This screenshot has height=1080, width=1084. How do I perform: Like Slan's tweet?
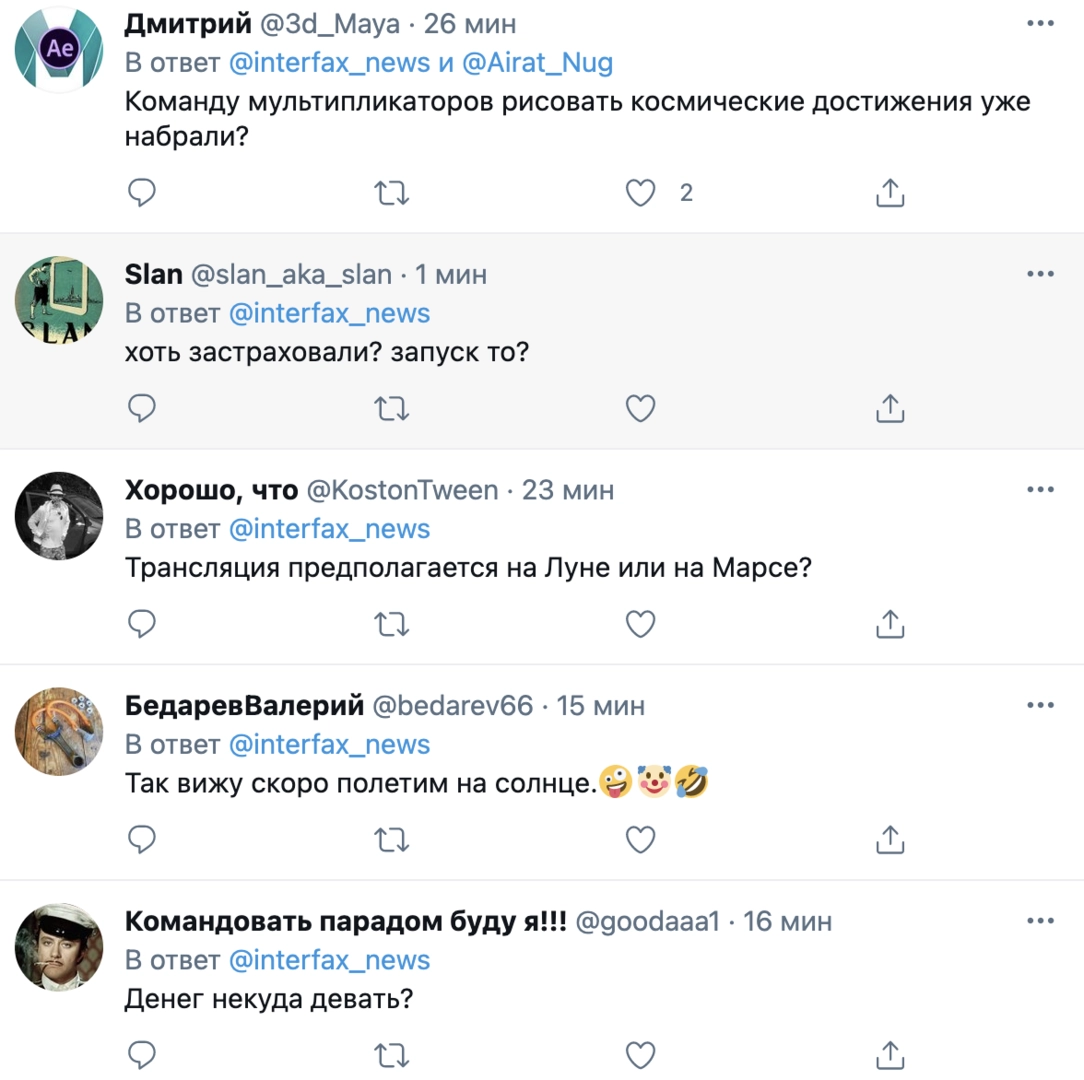click(640, 408)
